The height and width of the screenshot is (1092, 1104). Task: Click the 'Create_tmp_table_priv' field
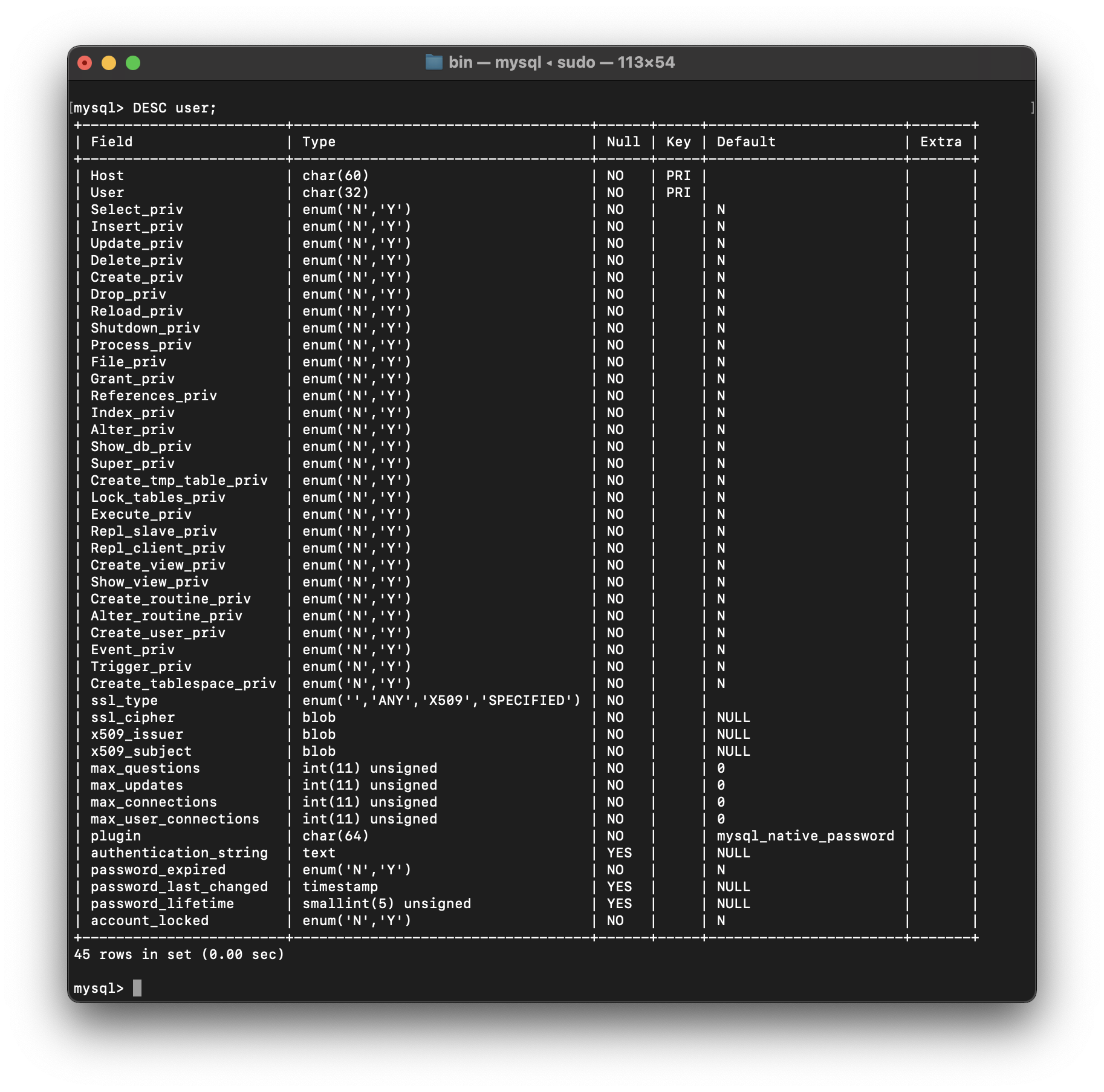click(x=179, y=481)
